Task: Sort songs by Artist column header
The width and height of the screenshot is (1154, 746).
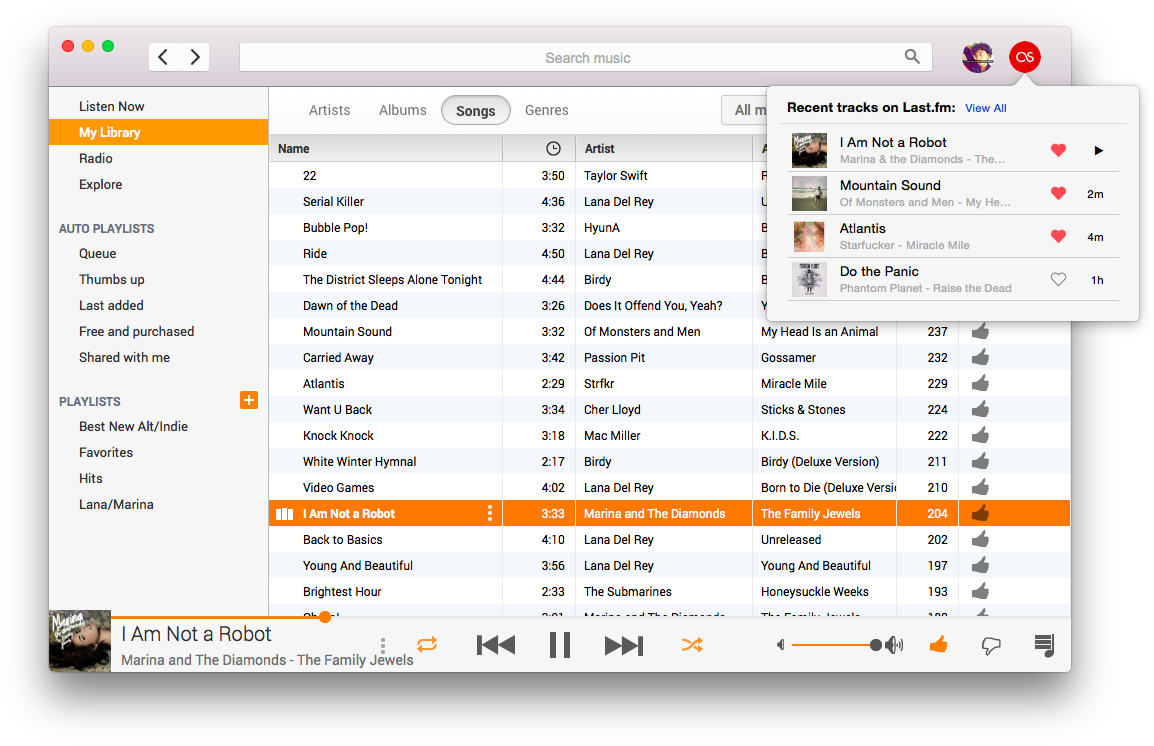Action: (x=664, y=149)
